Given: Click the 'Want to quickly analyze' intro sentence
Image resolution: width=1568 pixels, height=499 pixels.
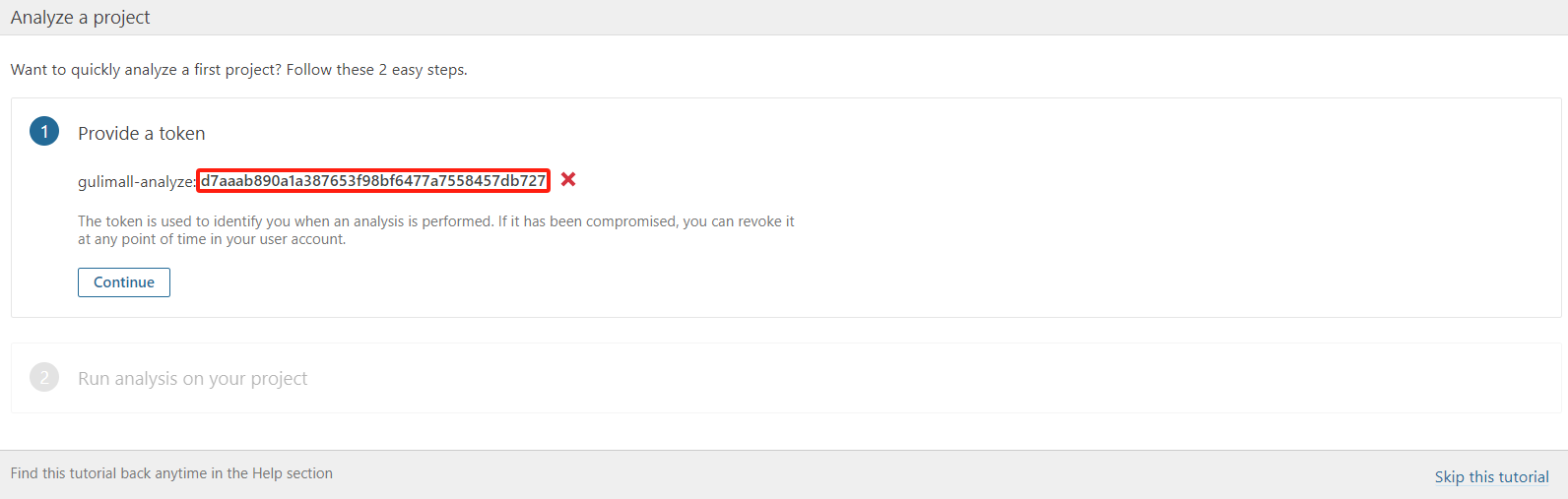Looking at the screenshot, I should [239, 69].
